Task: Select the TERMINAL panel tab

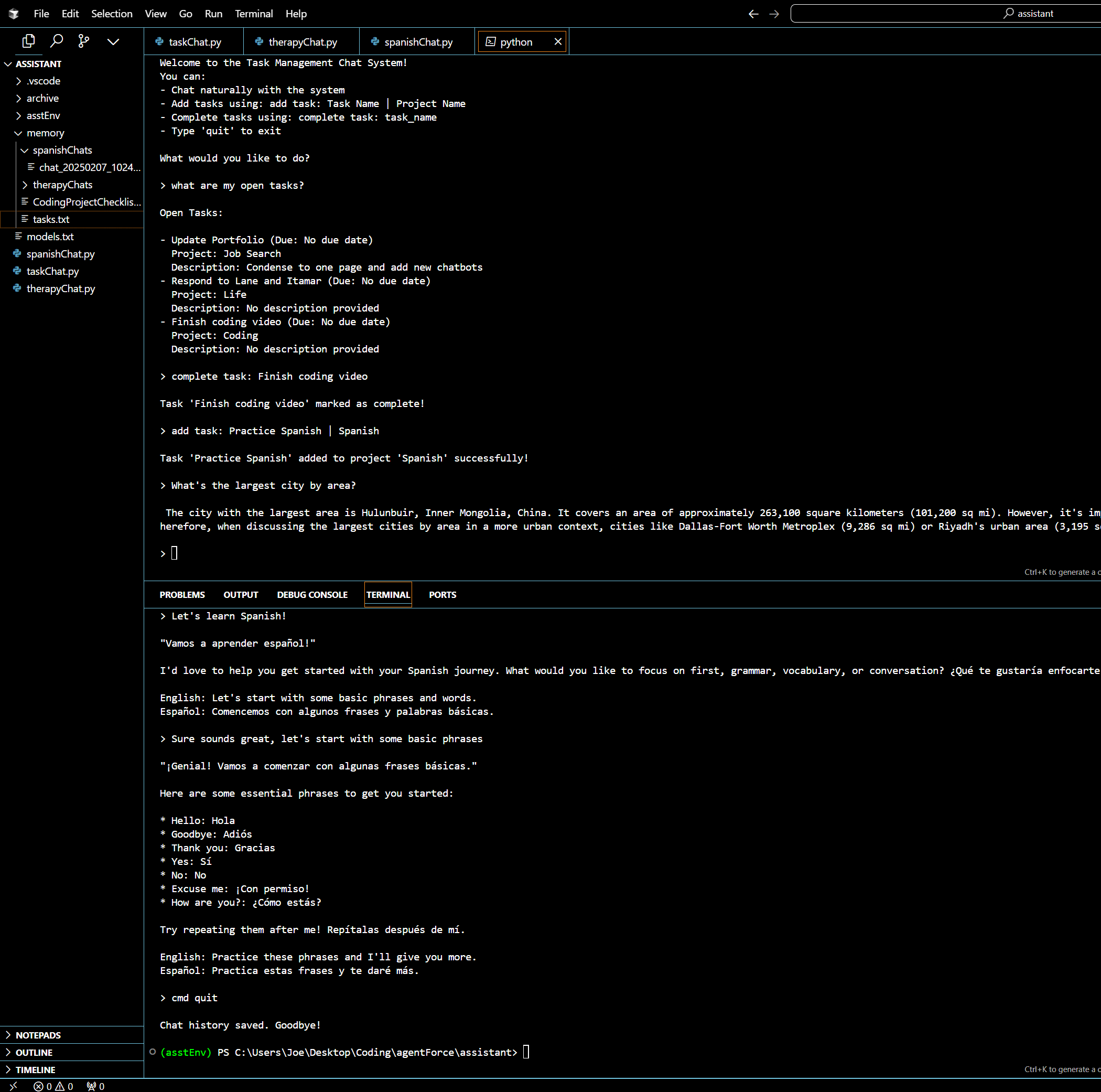Action: (388, 595)
